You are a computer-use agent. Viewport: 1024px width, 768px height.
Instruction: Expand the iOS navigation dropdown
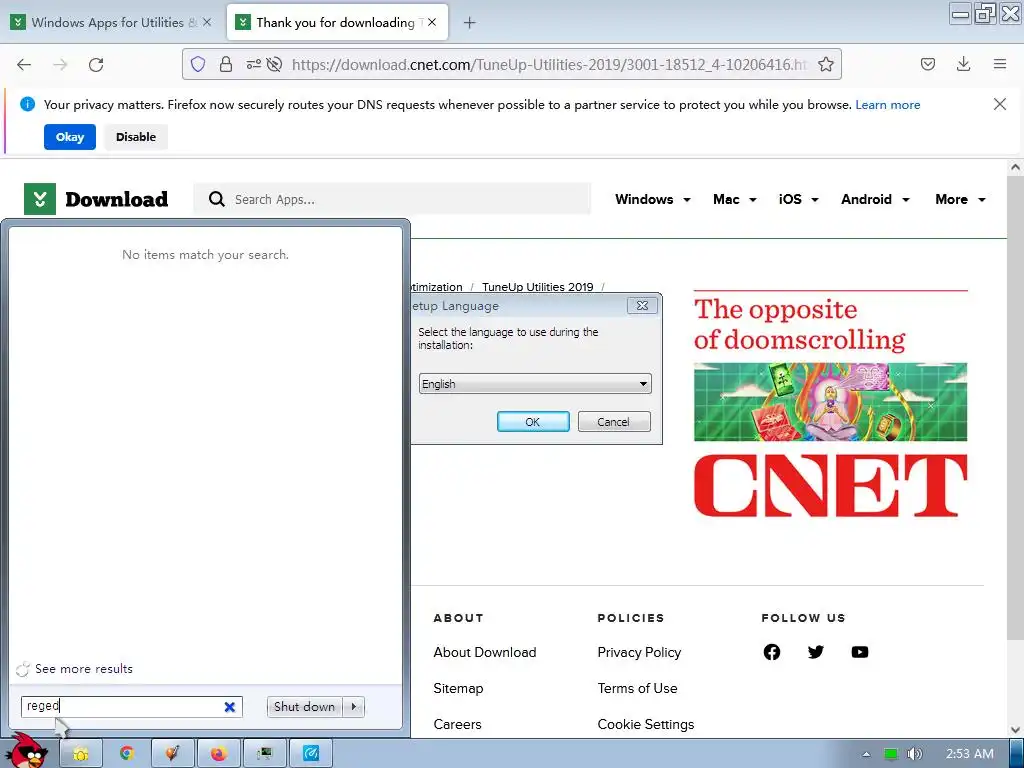pyautogui.click(x=814, y=200)
